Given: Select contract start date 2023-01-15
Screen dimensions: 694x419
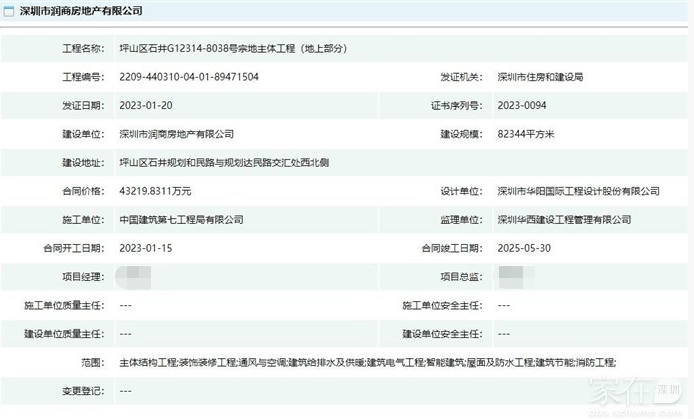Looking at the screenshot, I should point(146,248).
